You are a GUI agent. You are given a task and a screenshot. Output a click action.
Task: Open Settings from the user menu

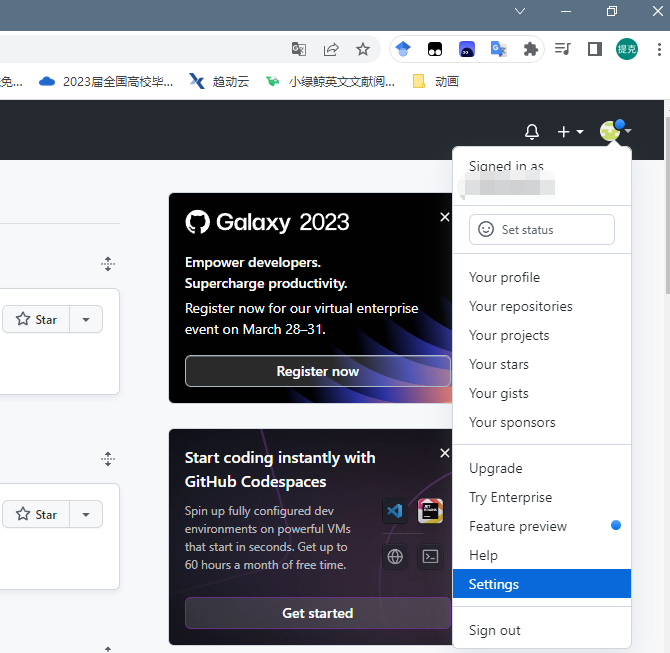coord(541,584)
